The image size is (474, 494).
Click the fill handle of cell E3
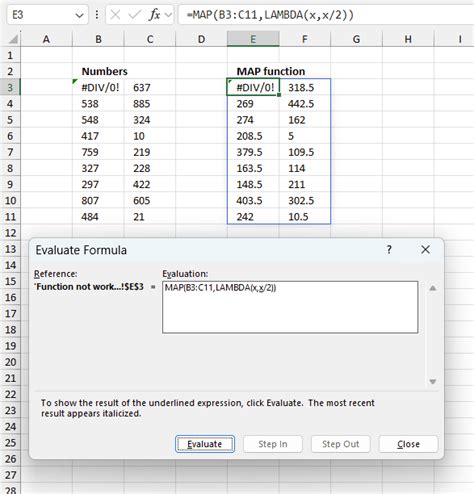point(279,95)
